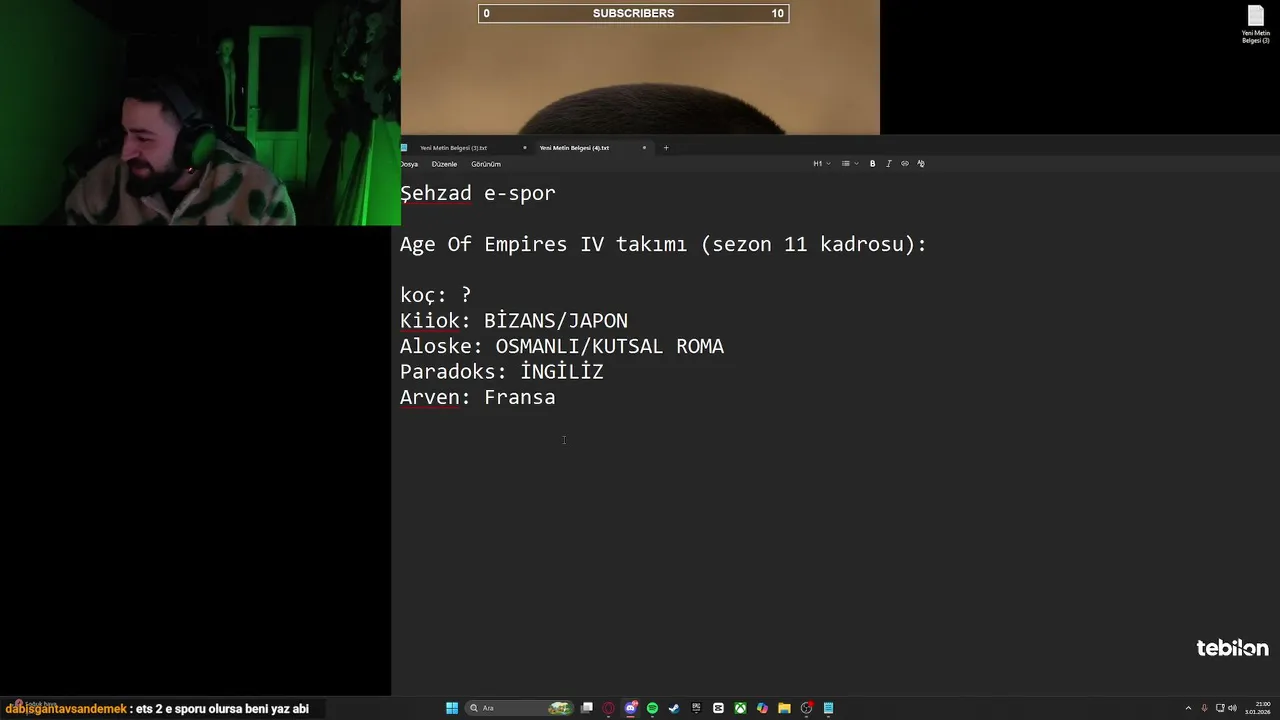Open Yeni Metin Belgesi (3) desktop file icon
This screenshot has height=720, width=1280.
point(1256,24)
